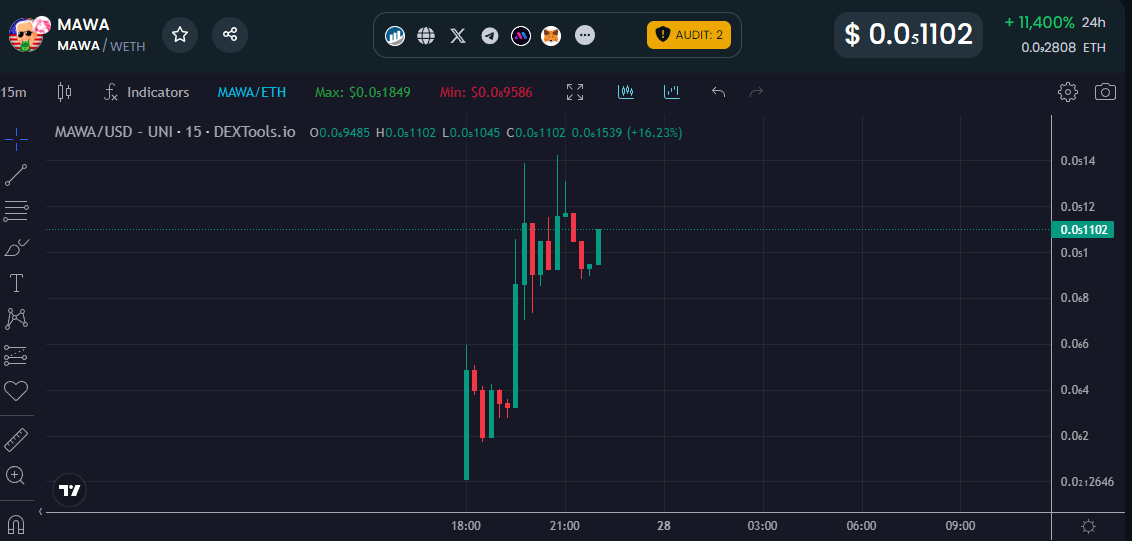Image resolution: width=1132 pixels, height=541 pixels.
Task: Redo the chart action
Action: [757, 92]
